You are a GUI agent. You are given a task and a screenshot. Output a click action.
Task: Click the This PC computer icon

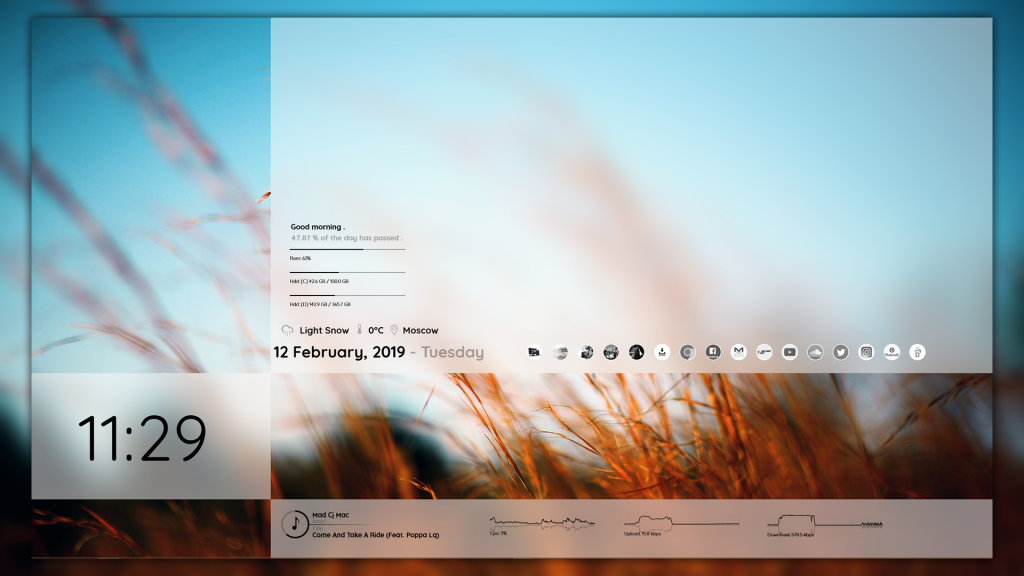[534, 352]
